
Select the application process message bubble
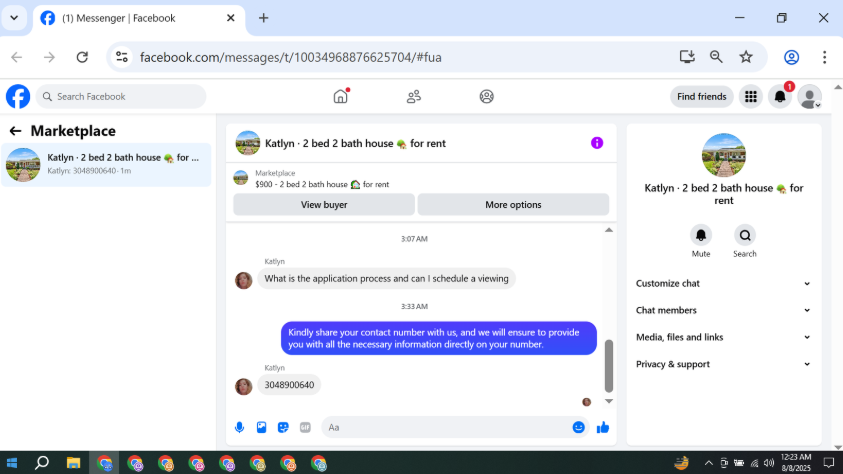click(x=387, y=278)
